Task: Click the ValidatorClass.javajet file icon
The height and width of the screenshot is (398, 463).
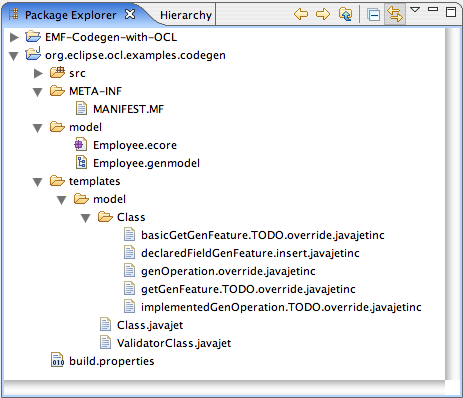Action: pos(105,343)
